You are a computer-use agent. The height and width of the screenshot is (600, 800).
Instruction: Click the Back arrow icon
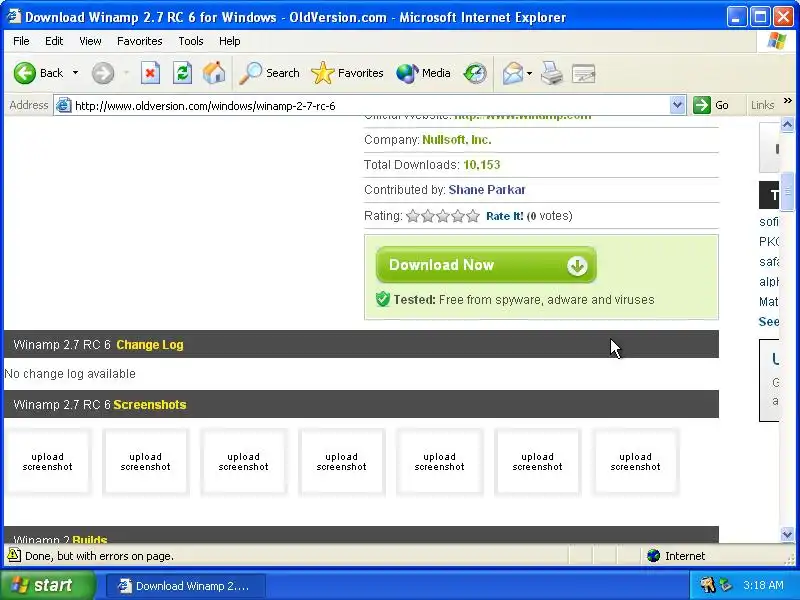[24, 73]
